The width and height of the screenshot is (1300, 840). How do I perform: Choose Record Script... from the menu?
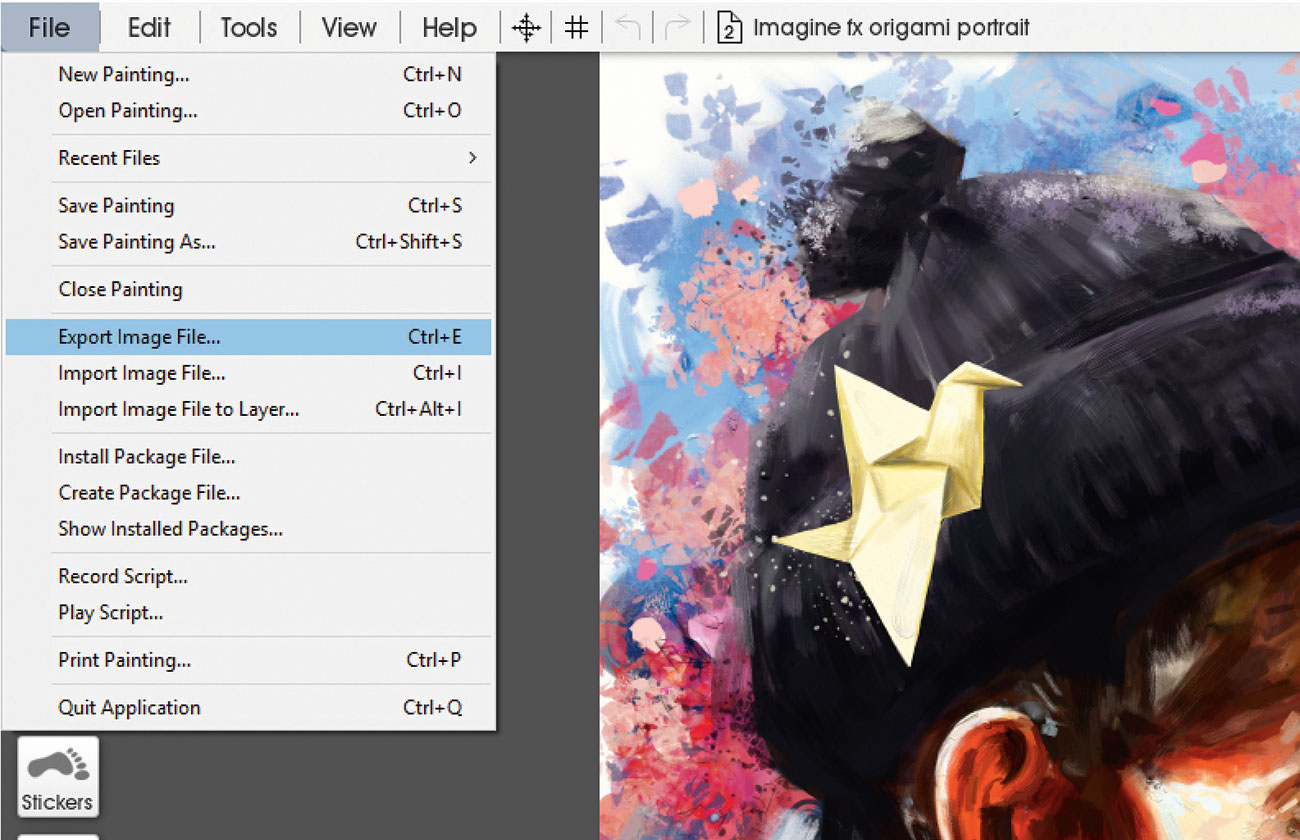click(x=248, y=576)
